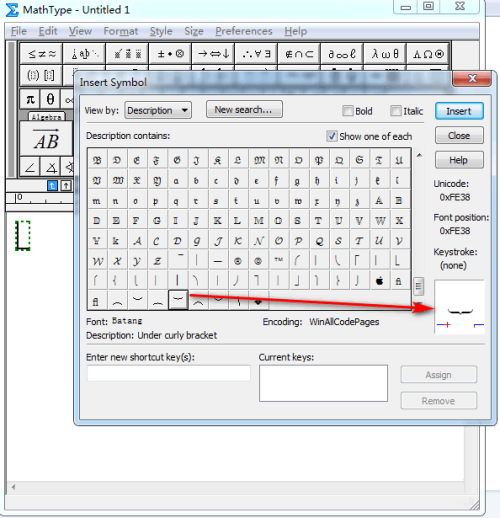Screen dimensions: 500x518
Task: Click the Insert button
Action: coord(459,111)
